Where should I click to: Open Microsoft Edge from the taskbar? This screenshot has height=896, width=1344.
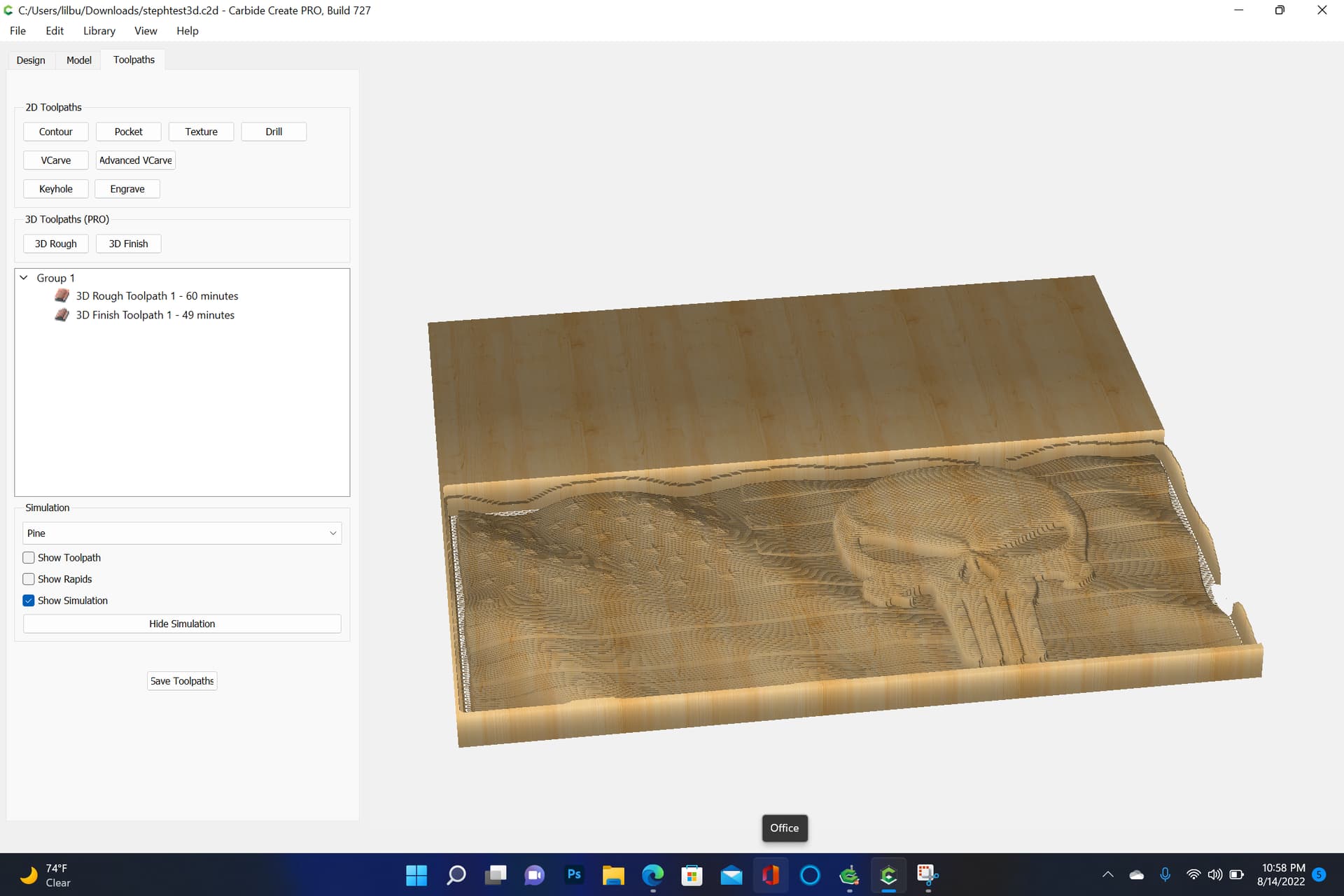click(x=652, y=874)
